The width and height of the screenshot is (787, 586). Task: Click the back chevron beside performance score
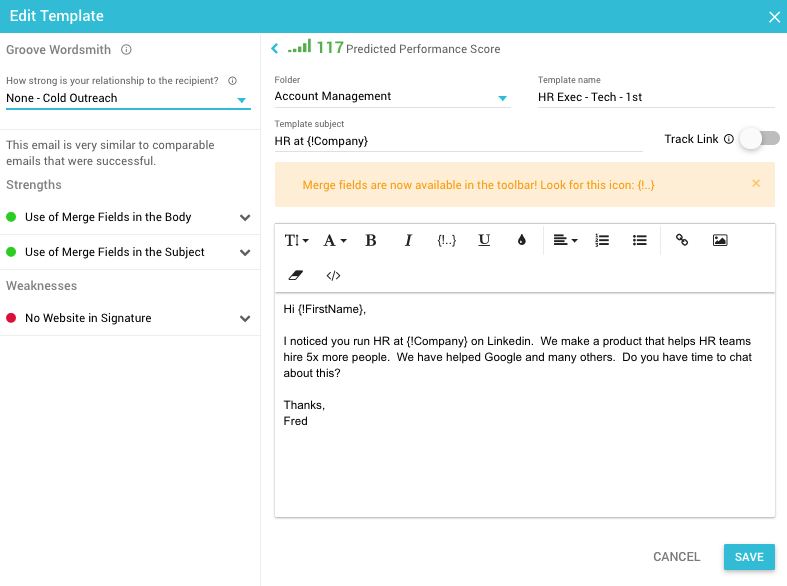(x=275, y=48)
